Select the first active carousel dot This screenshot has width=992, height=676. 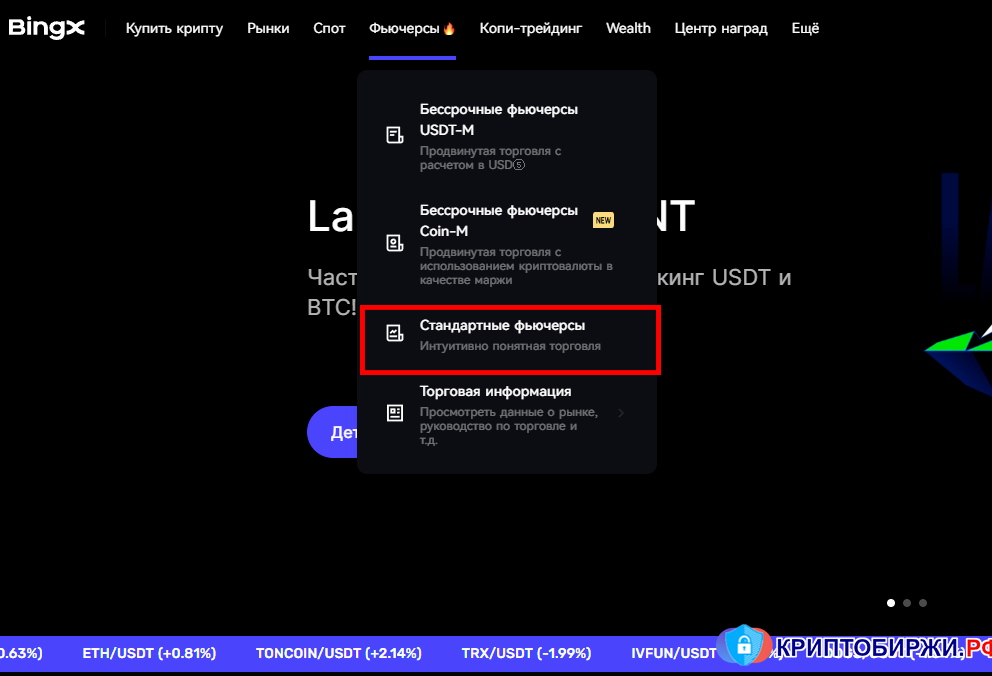(891, 603)
